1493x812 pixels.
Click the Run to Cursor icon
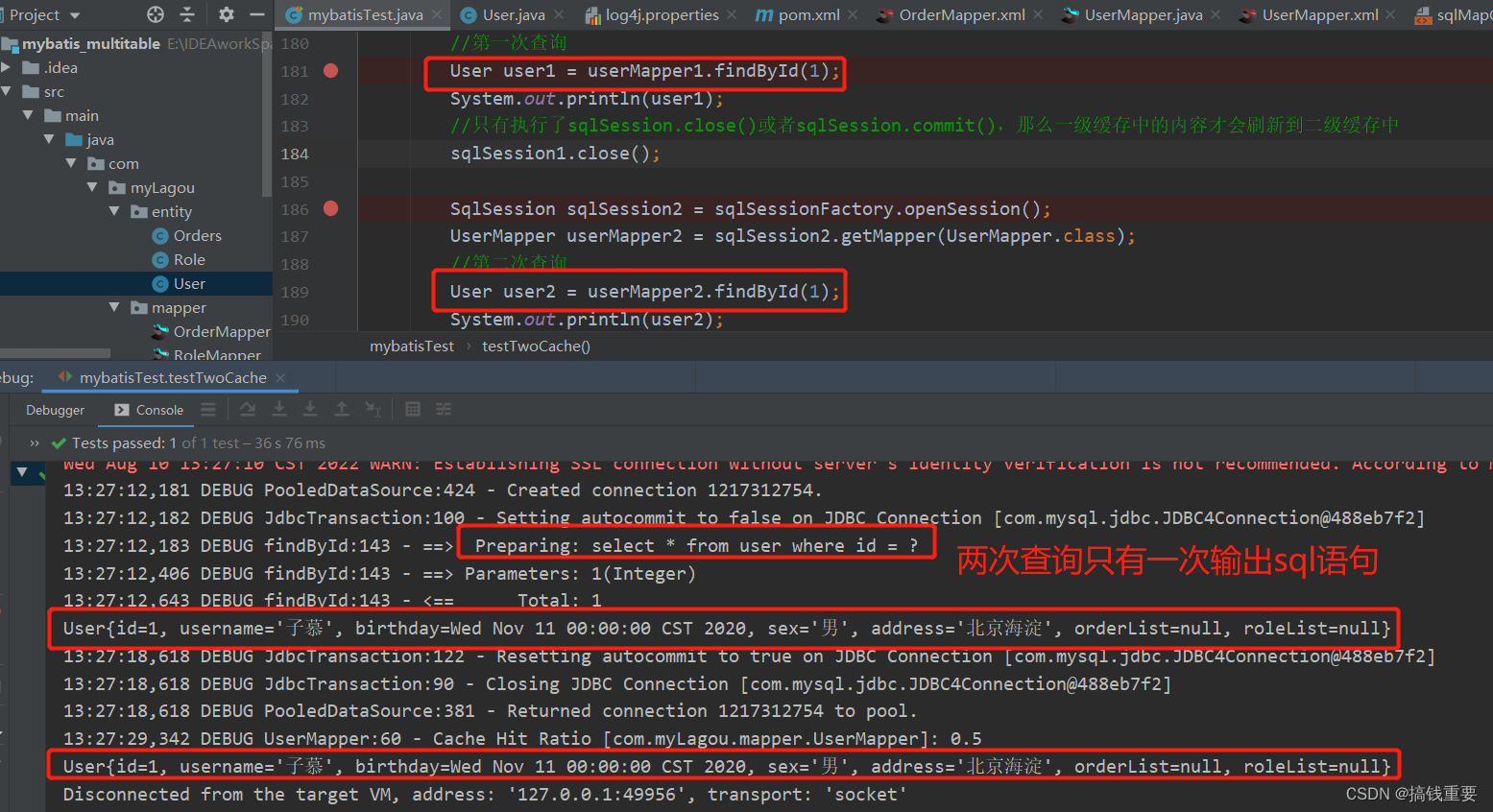373,410
